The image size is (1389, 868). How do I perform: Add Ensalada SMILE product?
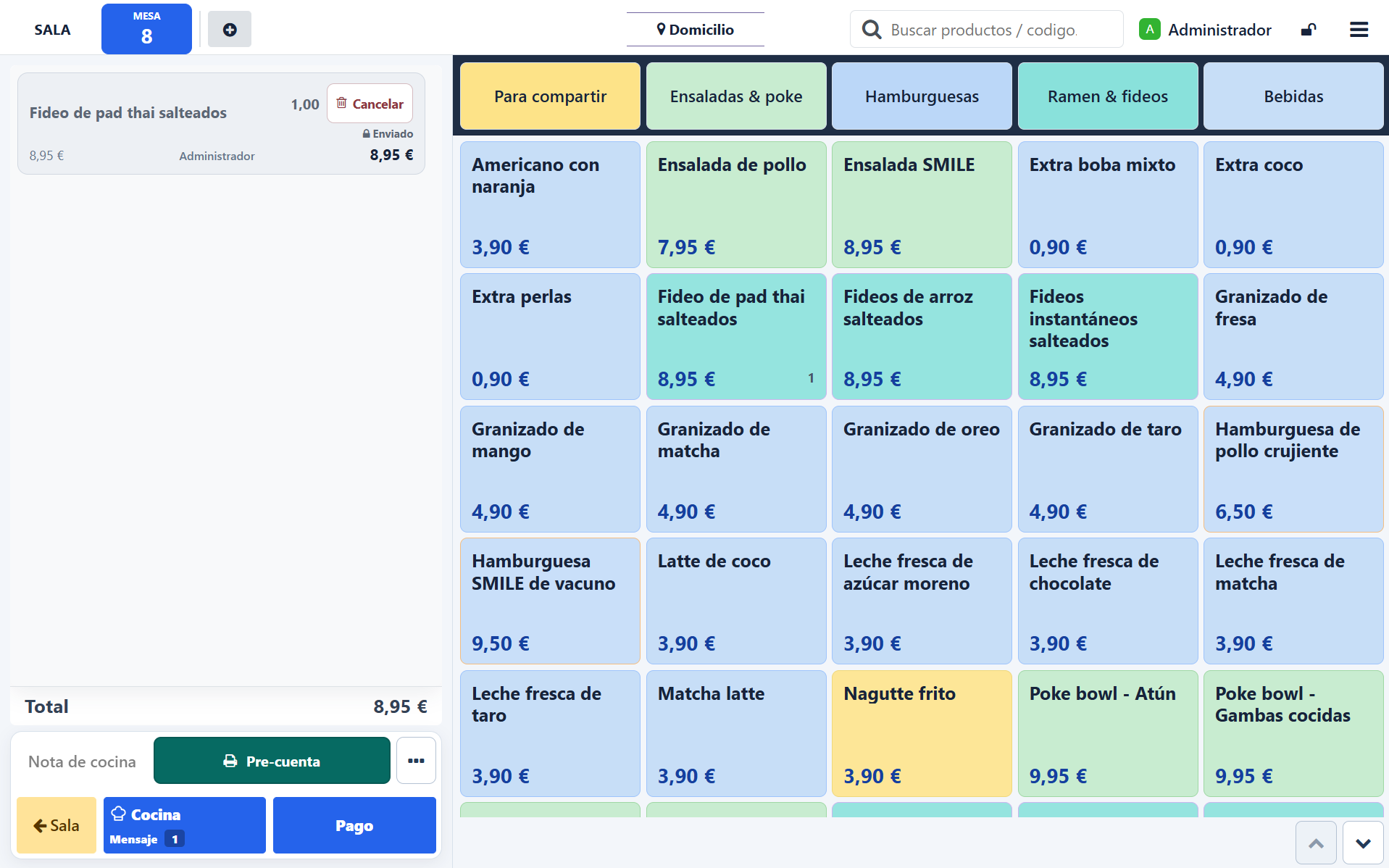(922, 205)
